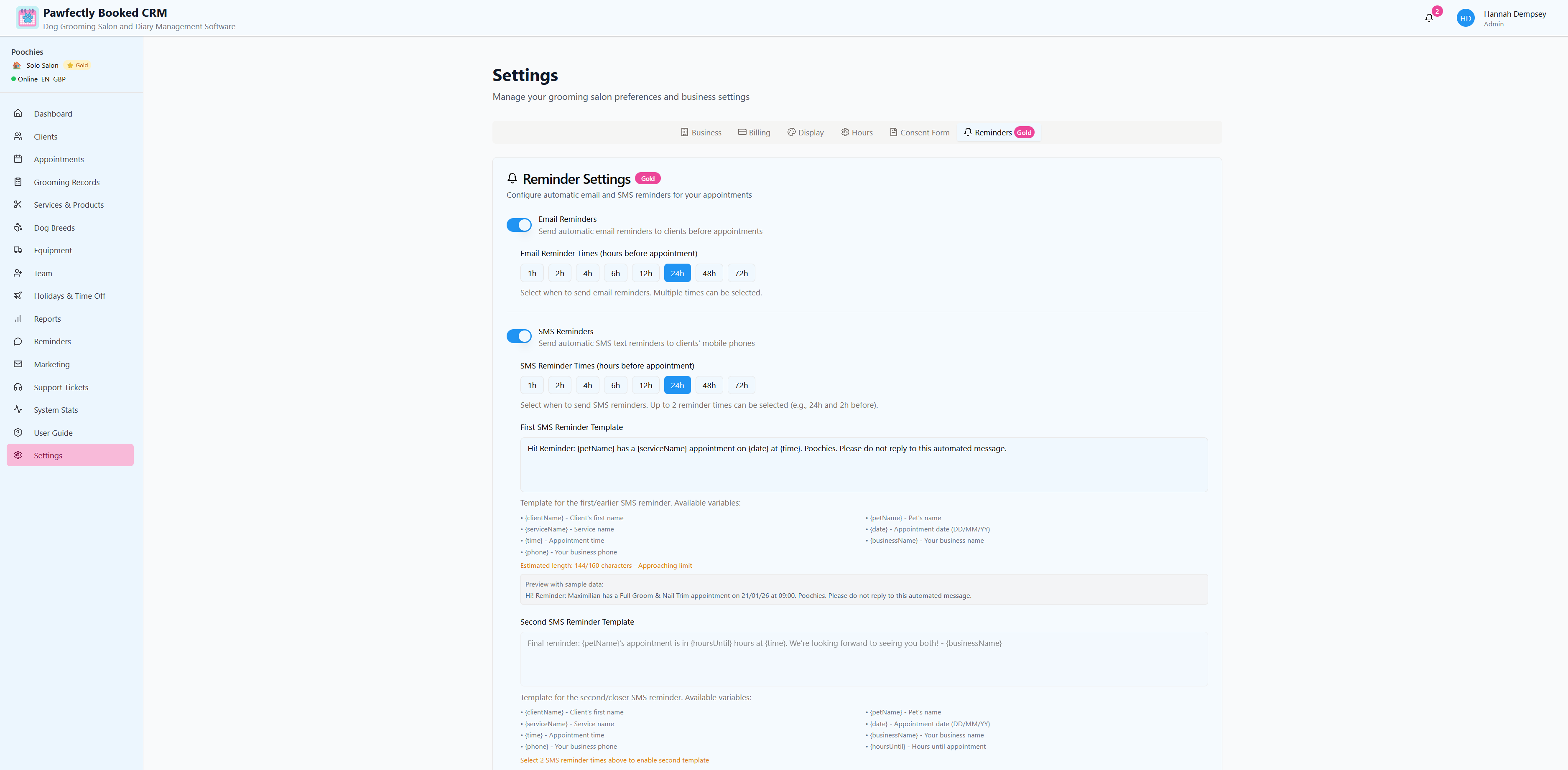Viewport: 1568px width, 770px height.
Task: Click the HD user avatar
Action: pyautogui.click(x=1465, y=18)
